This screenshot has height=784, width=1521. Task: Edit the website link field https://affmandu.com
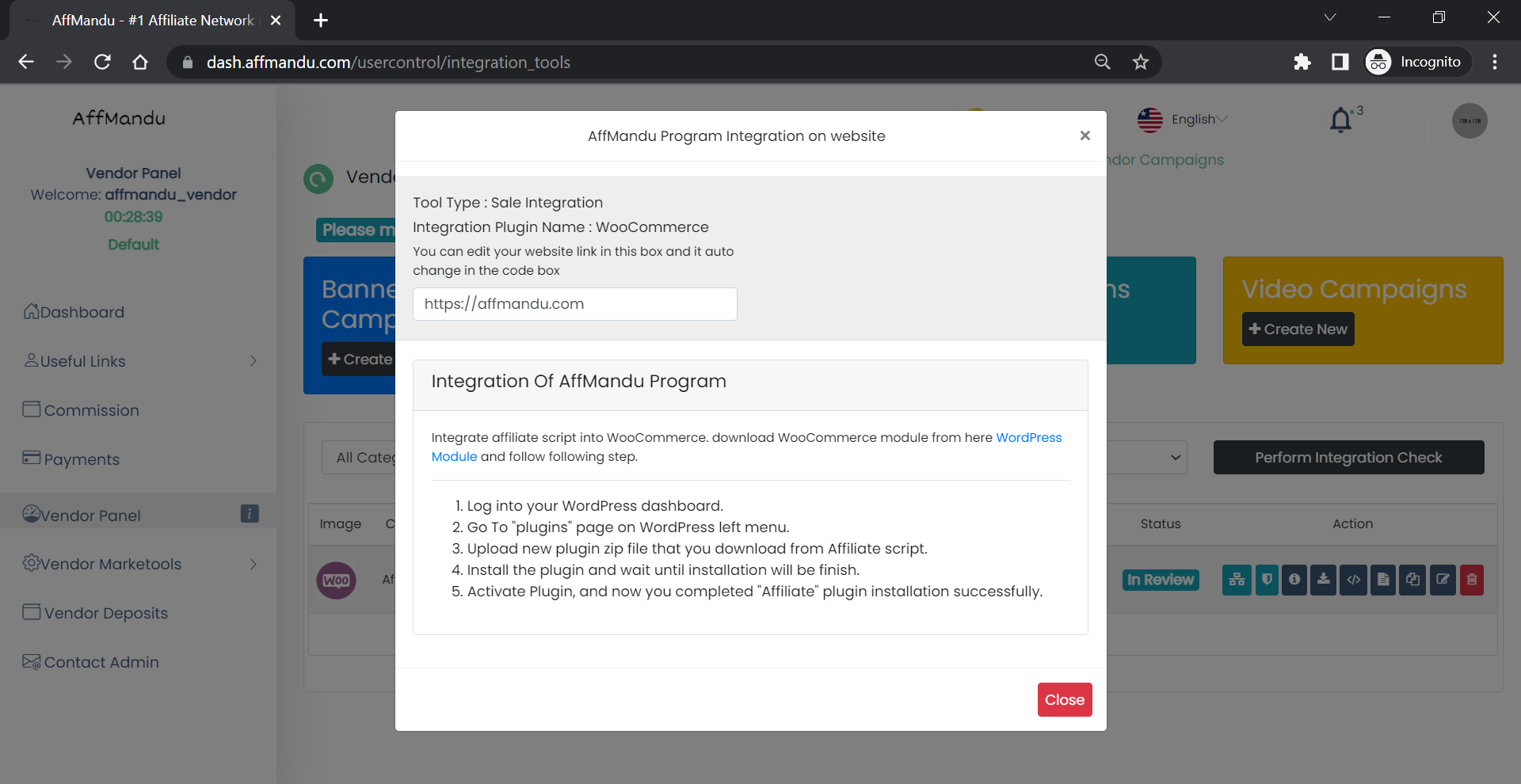pyautogui.click(x=574, y=304)
